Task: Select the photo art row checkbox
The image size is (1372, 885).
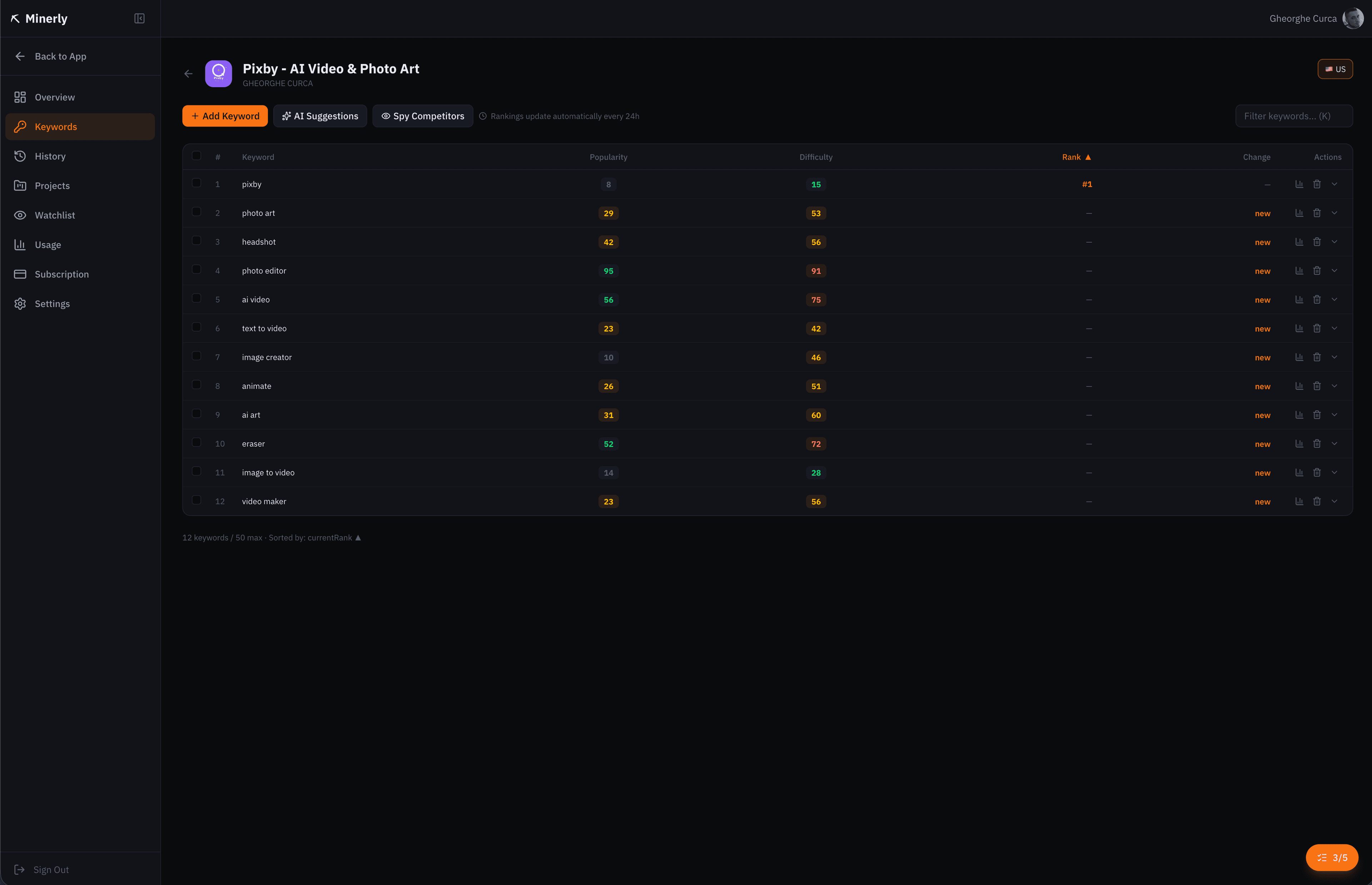Action: click(197, 212)
